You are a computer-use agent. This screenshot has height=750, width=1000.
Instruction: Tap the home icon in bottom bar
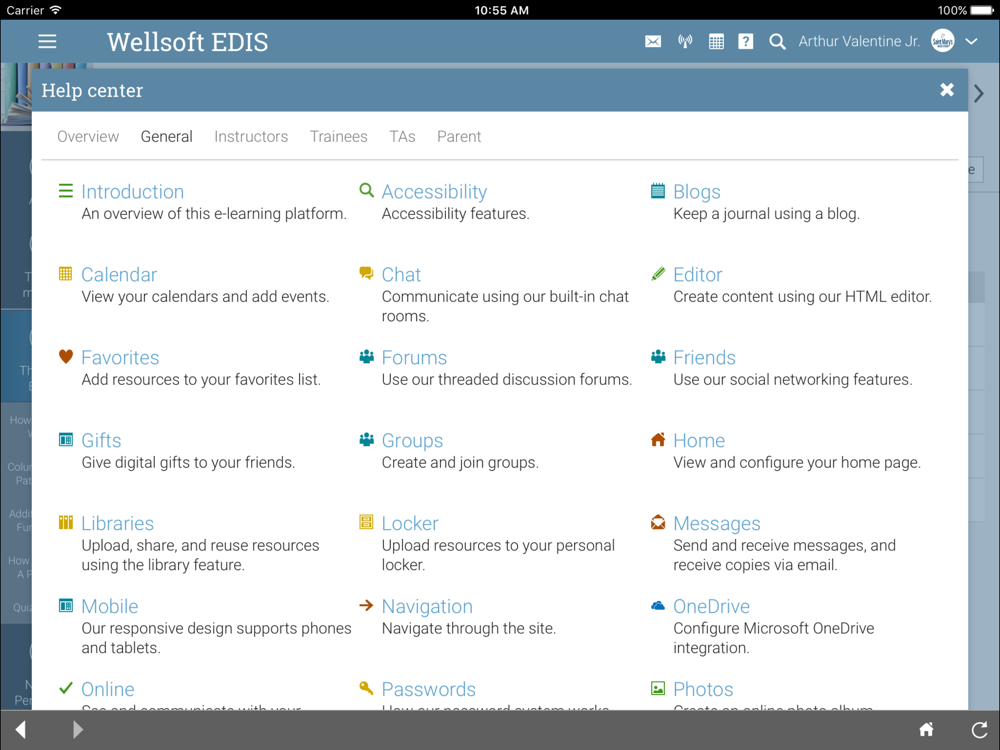926,729
